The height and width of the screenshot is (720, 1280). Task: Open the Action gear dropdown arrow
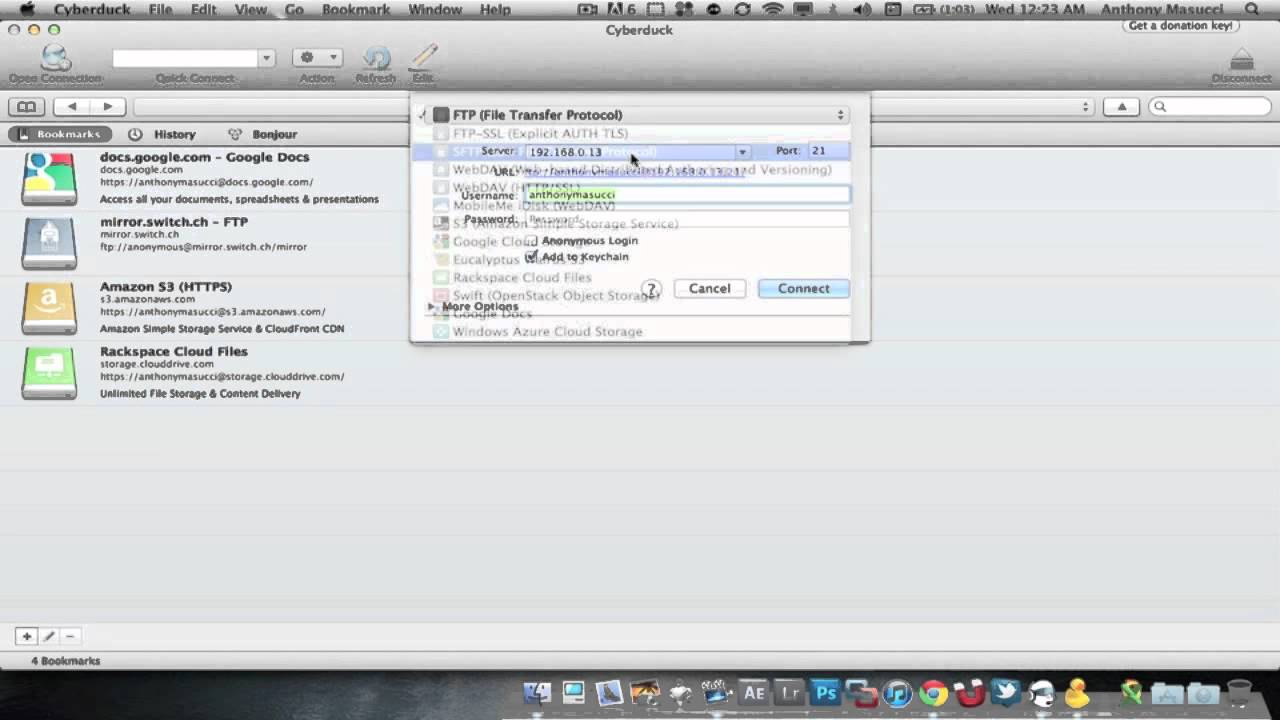[333, 58]
